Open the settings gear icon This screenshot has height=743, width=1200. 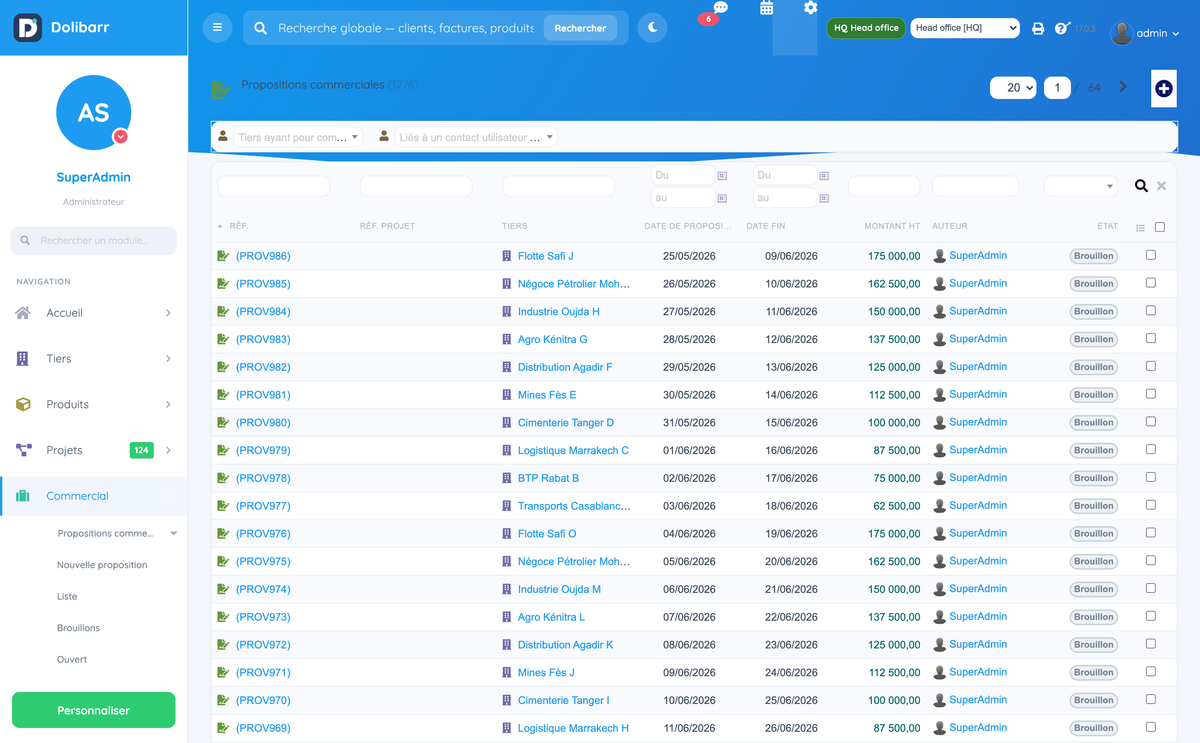810,8
